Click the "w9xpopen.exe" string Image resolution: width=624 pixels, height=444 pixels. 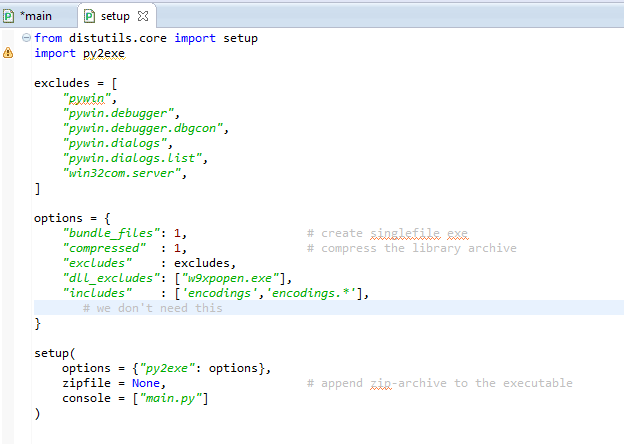coord(230,278)
